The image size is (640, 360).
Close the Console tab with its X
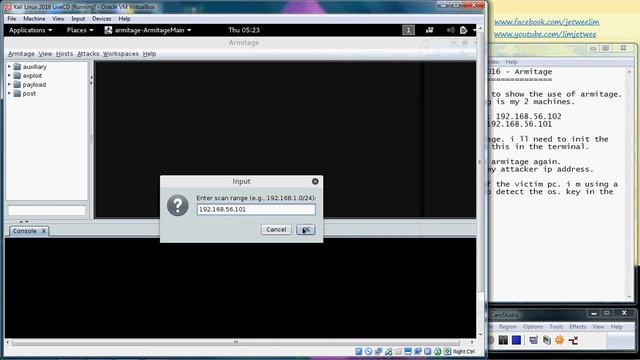click(43, 231)
